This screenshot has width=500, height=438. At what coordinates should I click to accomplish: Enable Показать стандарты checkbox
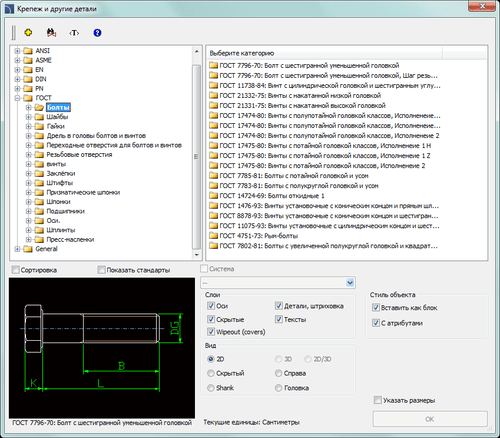pyautogui.click(x=101, y=270)
